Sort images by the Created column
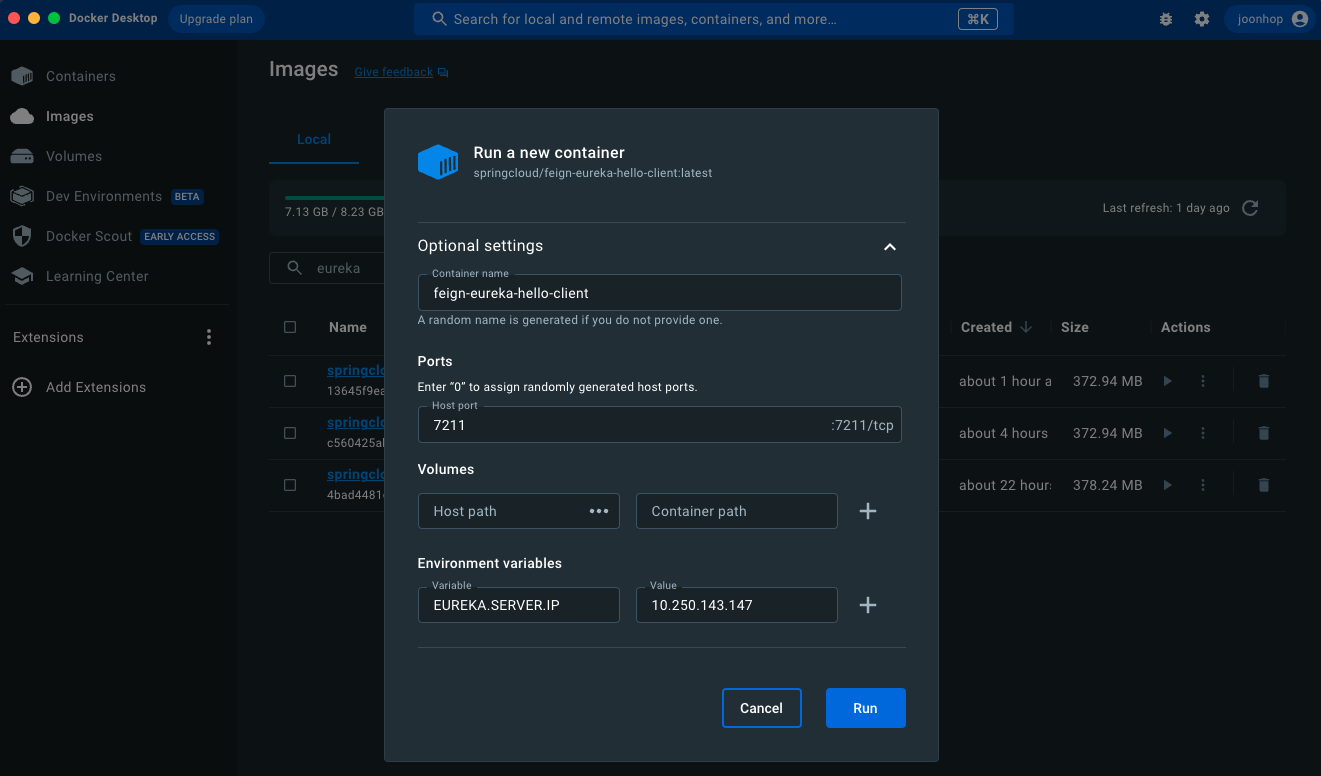This screenshot has height=776, width=1321. click(x=996, y=327)
